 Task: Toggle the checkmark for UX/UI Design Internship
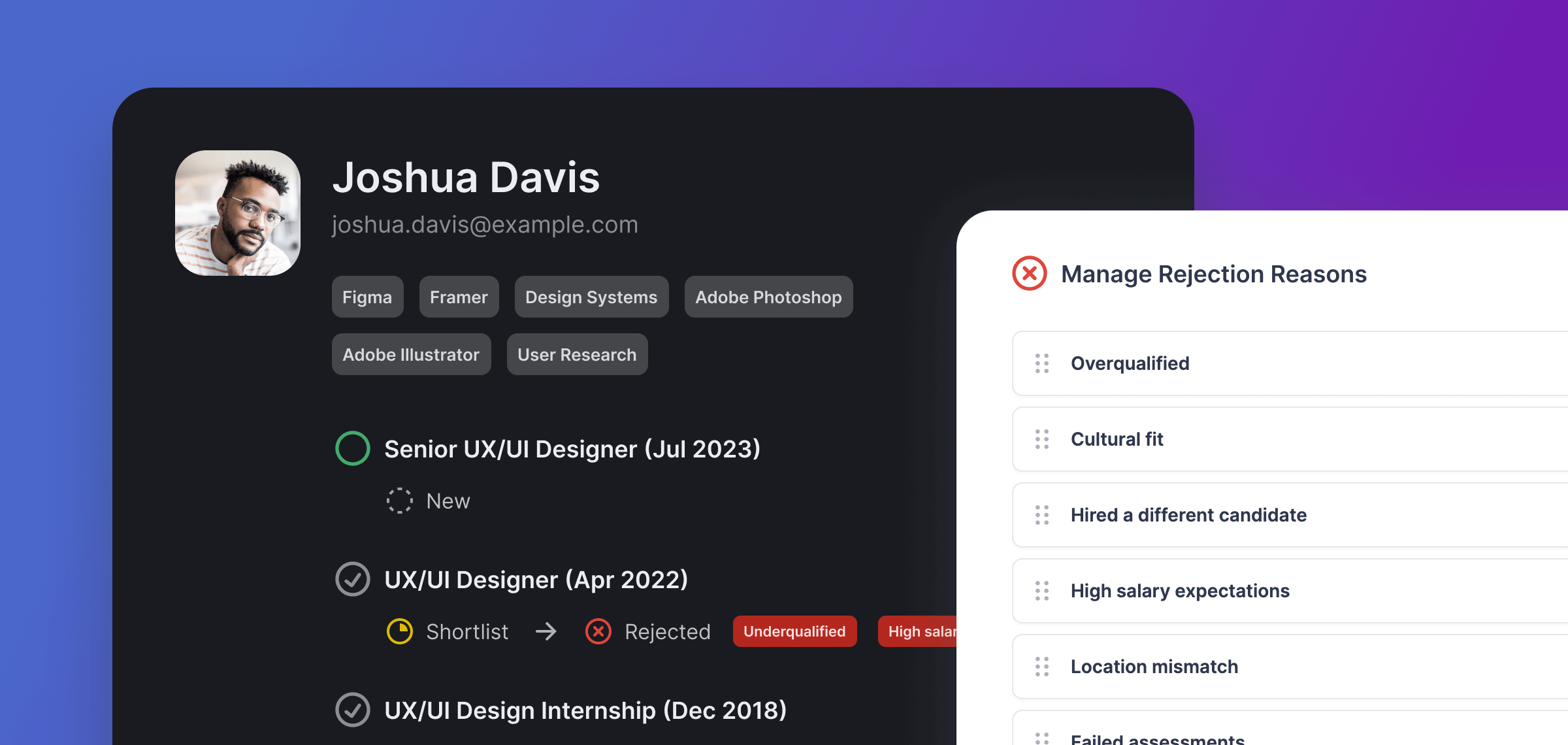coord(353,710)
